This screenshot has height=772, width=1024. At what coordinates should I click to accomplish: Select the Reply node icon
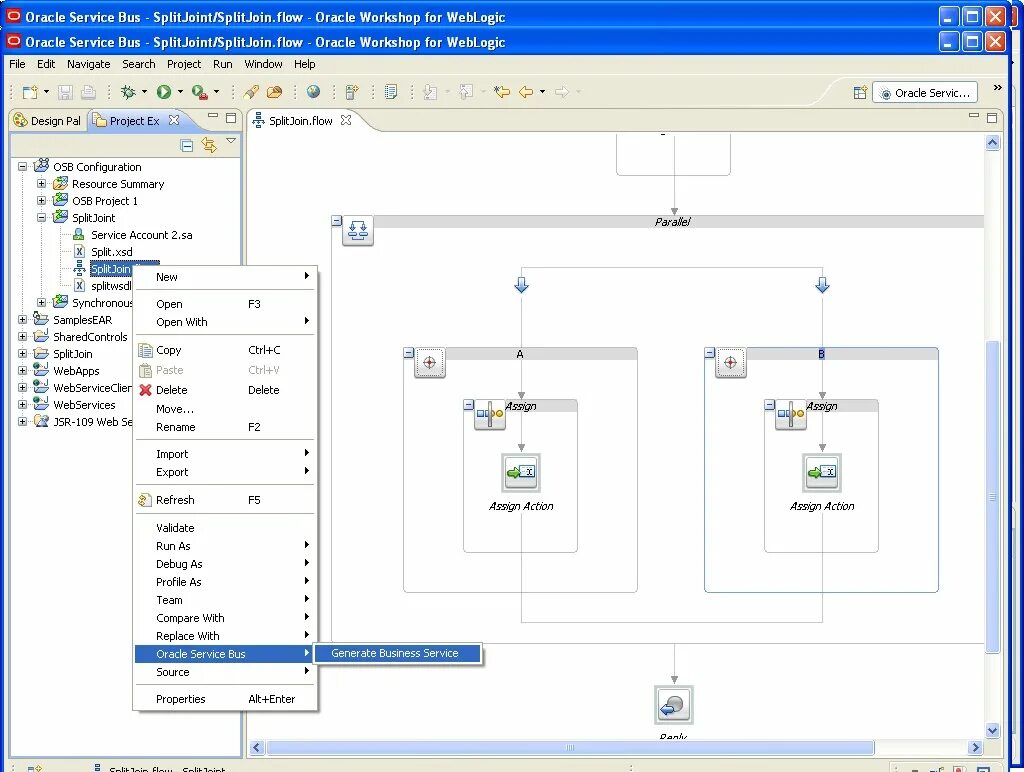click(674, 705)
